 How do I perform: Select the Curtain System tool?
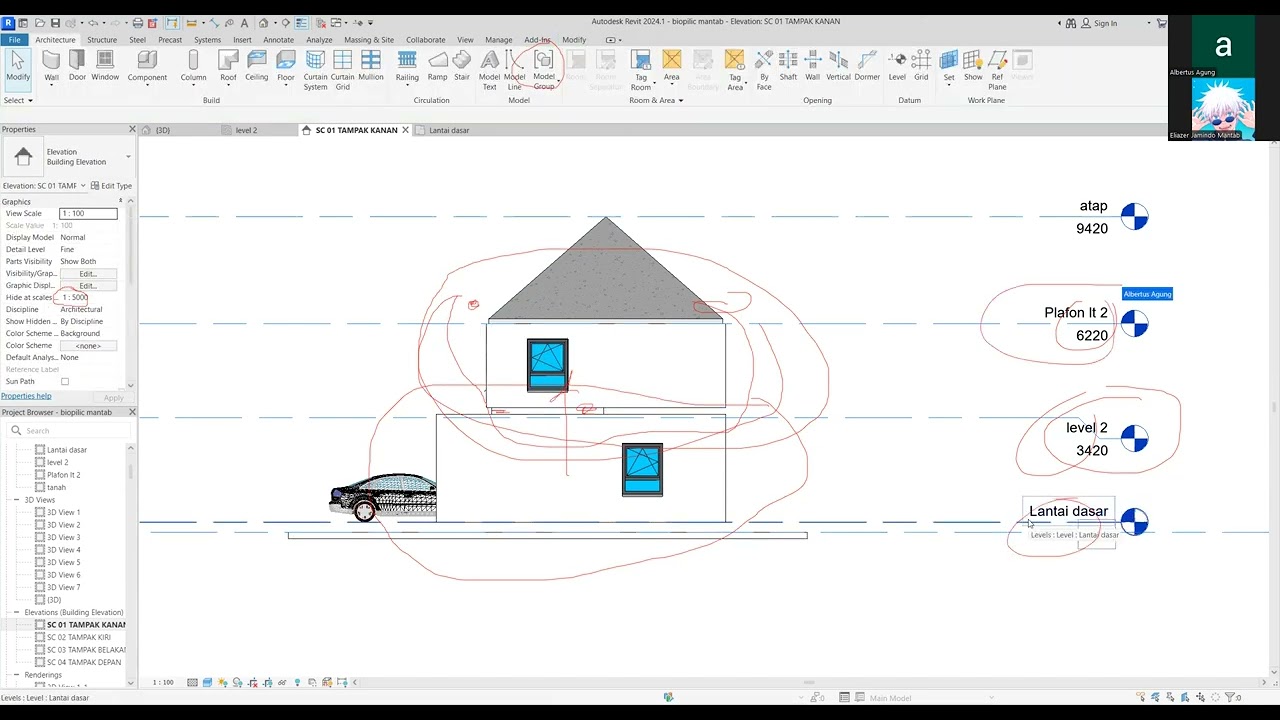click(x=315, y=71)
